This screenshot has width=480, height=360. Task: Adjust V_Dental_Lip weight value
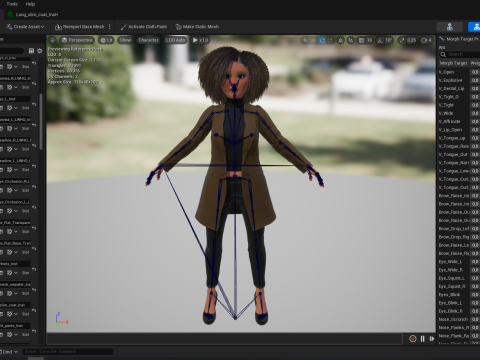(475, 89)
